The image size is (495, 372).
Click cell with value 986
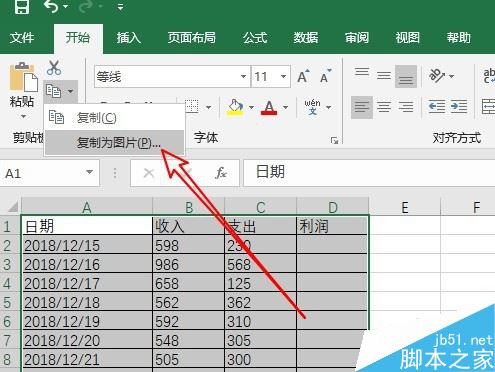189,265
